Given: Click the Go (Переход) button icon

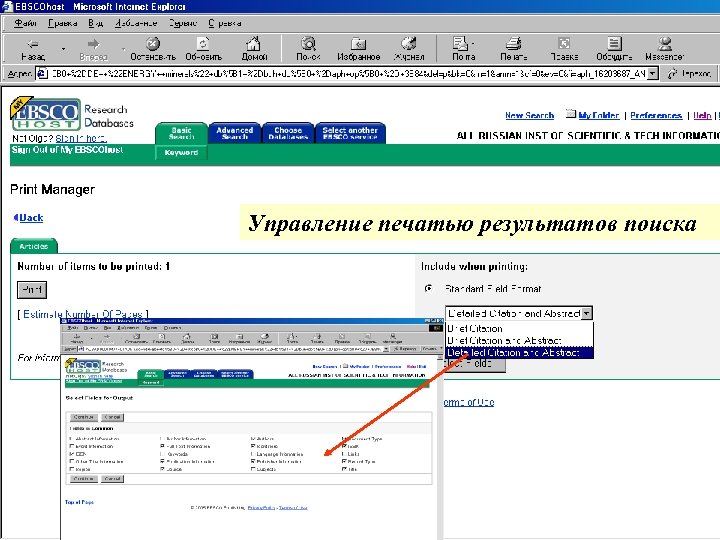Looking at the screenshot, I should 673,73.
